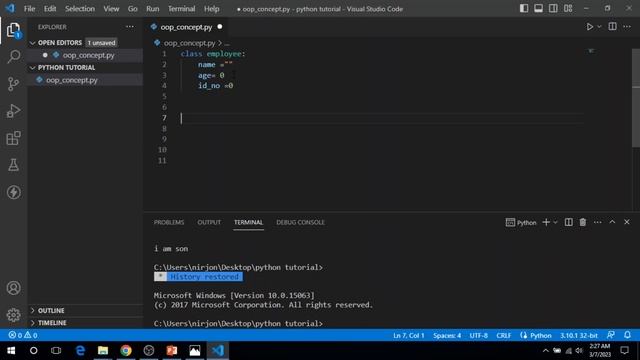Viewport: 640px width, 360px height.
Task: Open the File menu
Action: pos(29,9)
